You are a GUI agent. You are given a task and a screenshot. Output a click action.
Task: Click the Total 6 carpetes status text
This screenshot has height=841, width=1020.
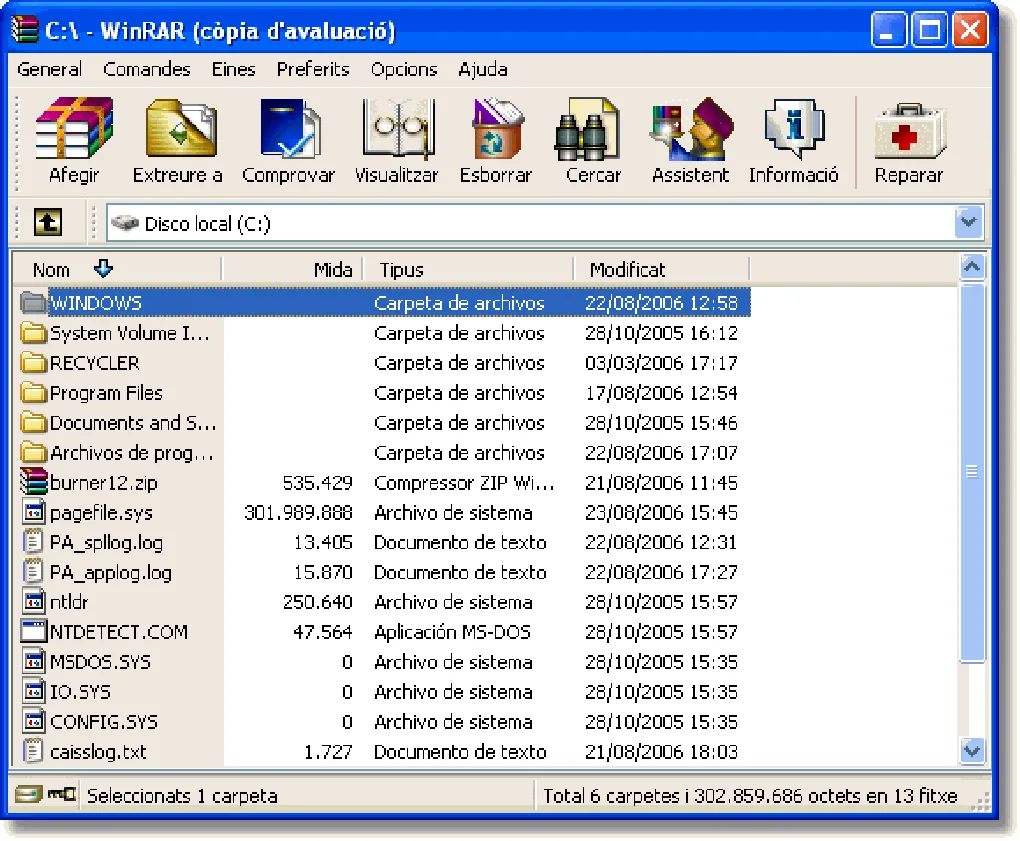pos(749,795)
